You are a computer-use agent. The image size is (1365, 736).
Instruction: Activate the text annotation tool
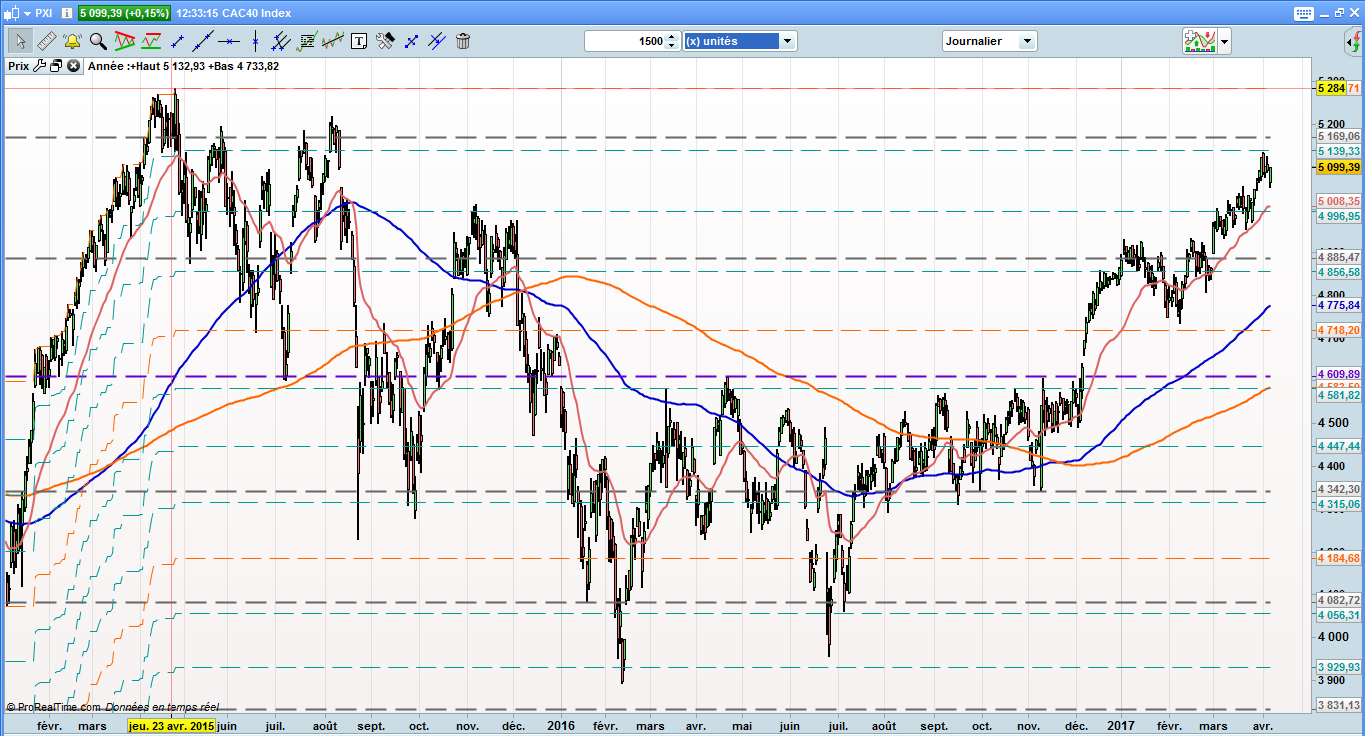360,41
